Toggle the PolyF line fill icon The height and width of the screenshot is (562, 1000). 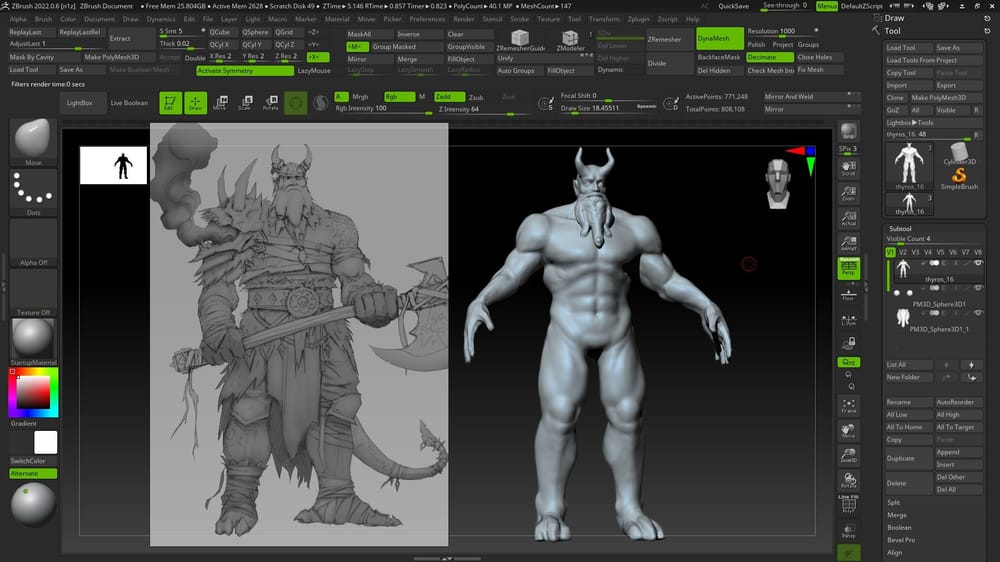click(848, 505)
